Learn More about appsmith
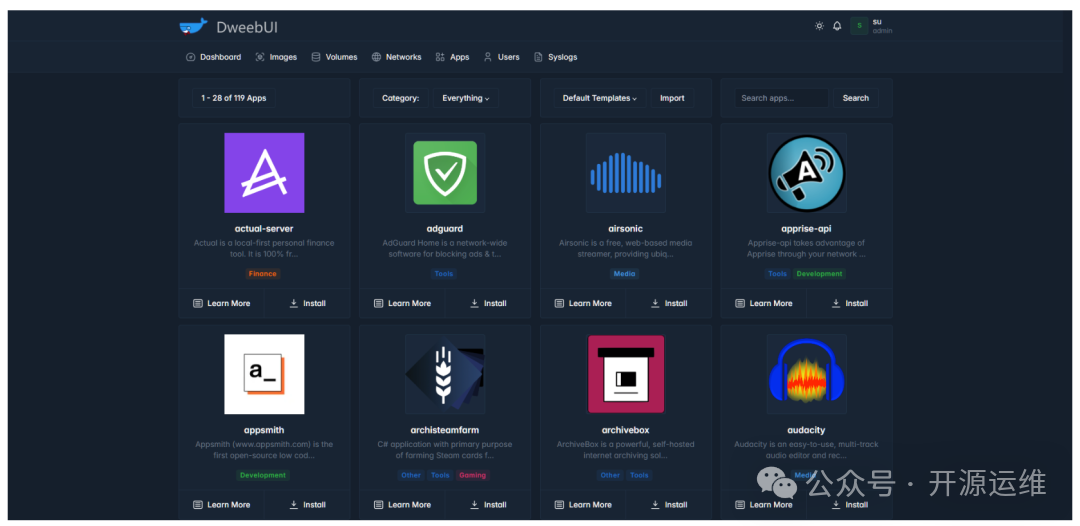 point(221,505)
